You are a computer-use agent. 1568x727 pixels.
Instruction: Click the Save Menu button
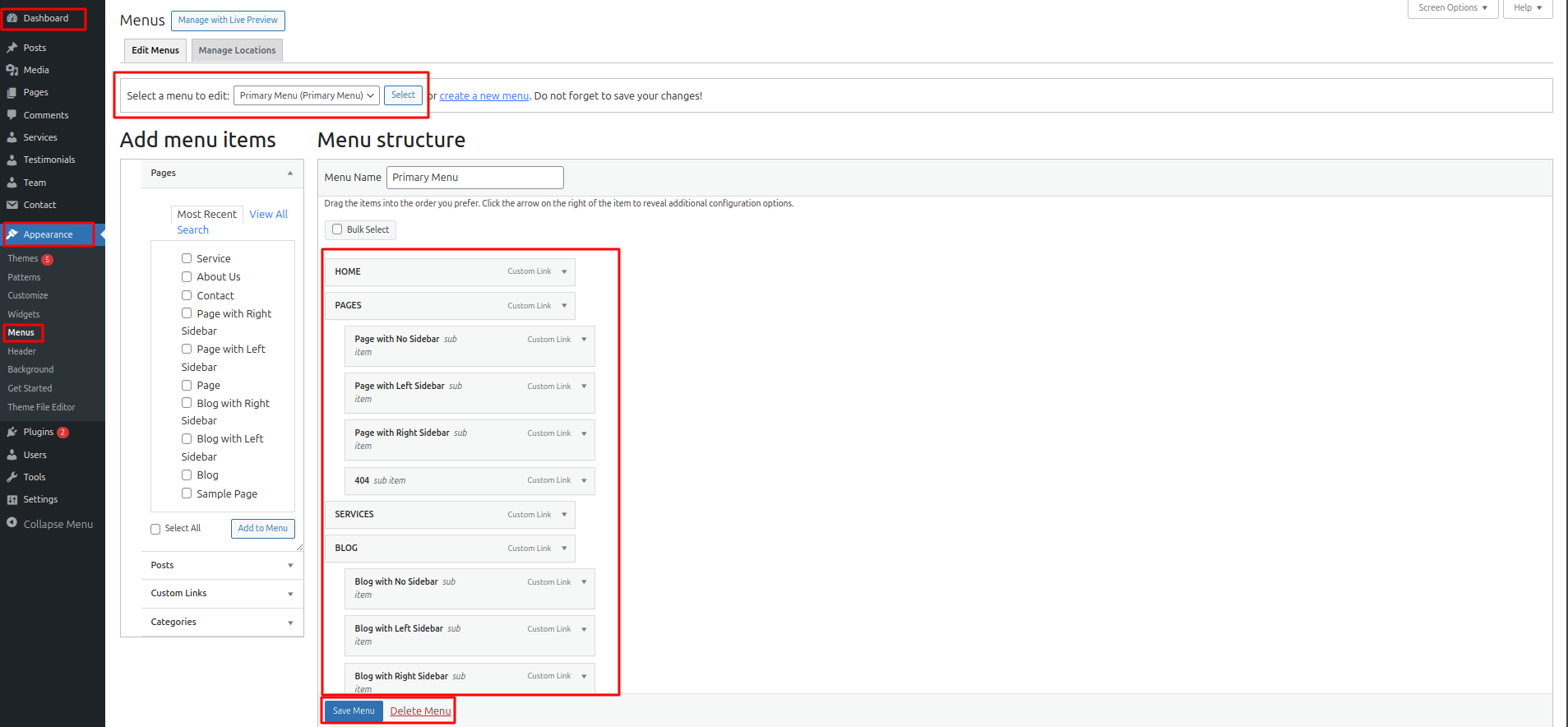point(354,711)
